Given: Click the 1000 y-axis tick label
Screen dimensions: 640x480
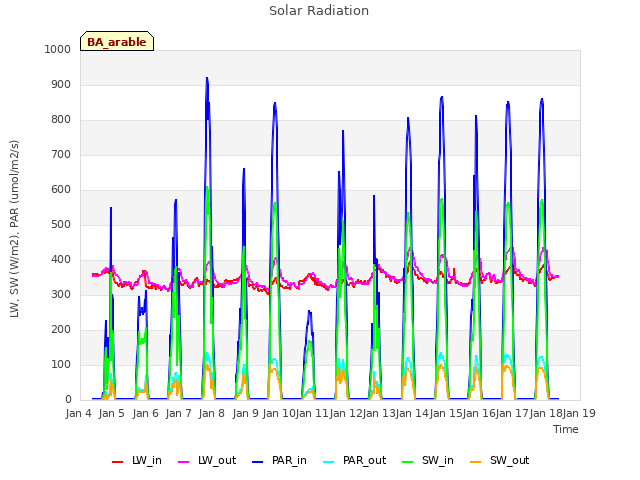Looking at the screenshot, I should [58, 49].
